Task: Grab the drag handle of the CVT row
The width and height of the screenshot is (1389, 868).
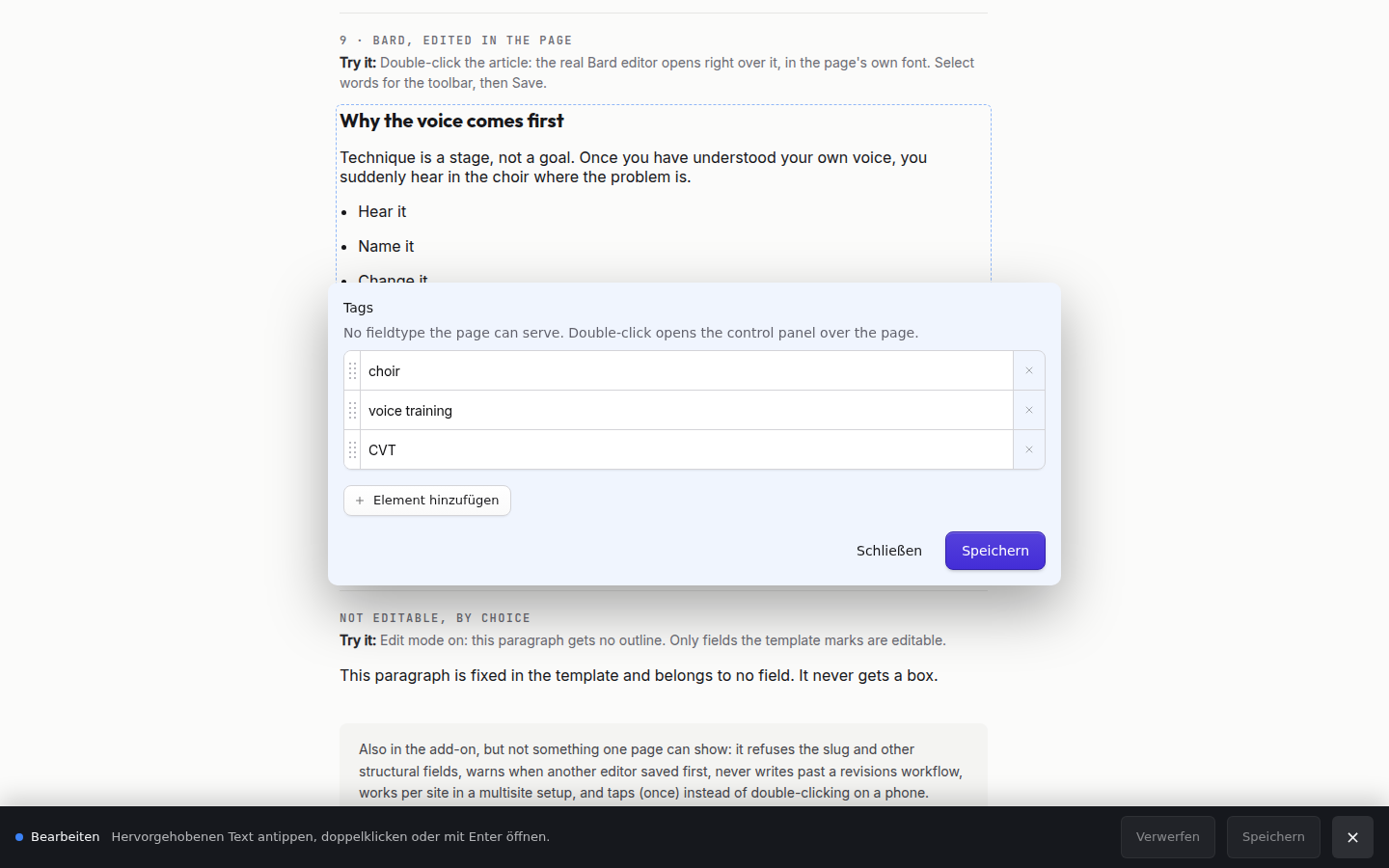Action: pos(352,449)
